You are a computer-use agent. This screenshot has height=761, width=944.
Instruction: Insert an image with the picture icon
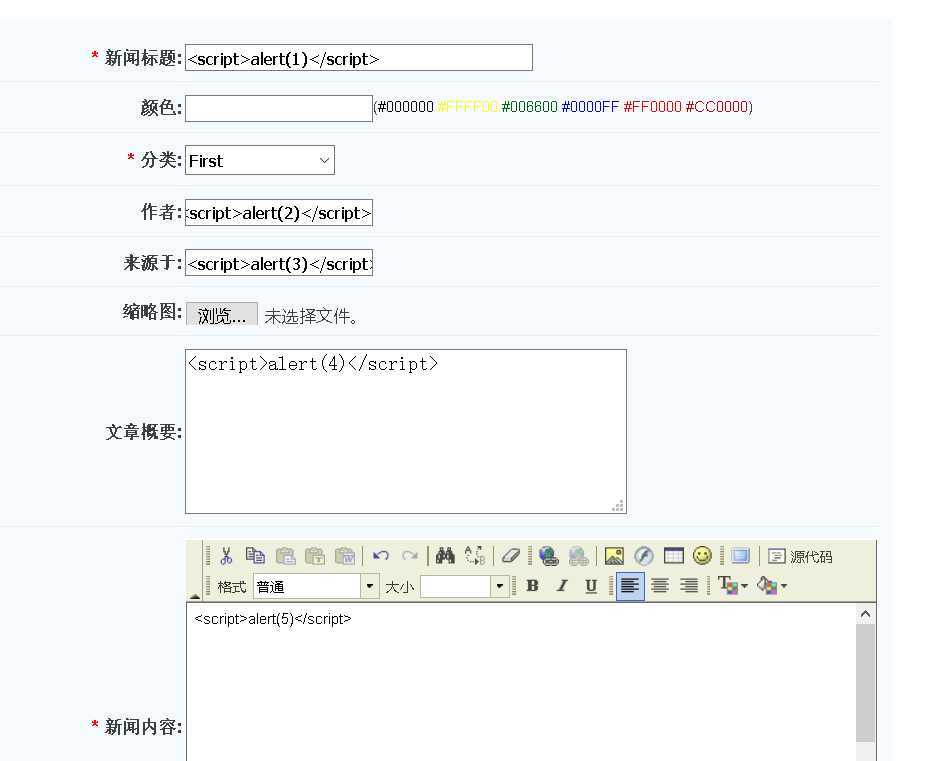pyautogui.click(x=614, y=556)
